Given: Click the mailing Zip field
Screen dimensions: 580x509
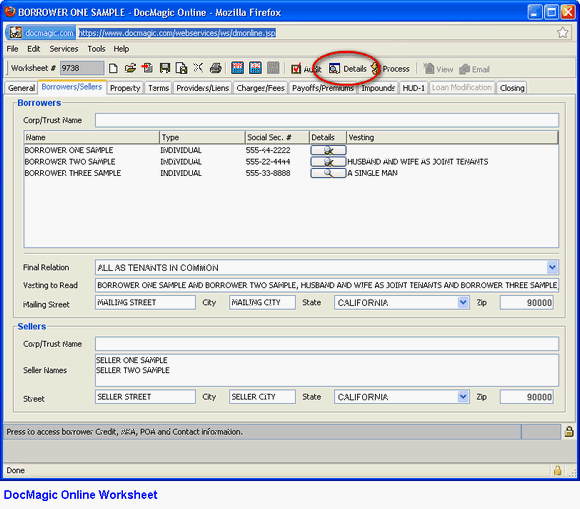Looking at the screenshot, I should point(526,303).
